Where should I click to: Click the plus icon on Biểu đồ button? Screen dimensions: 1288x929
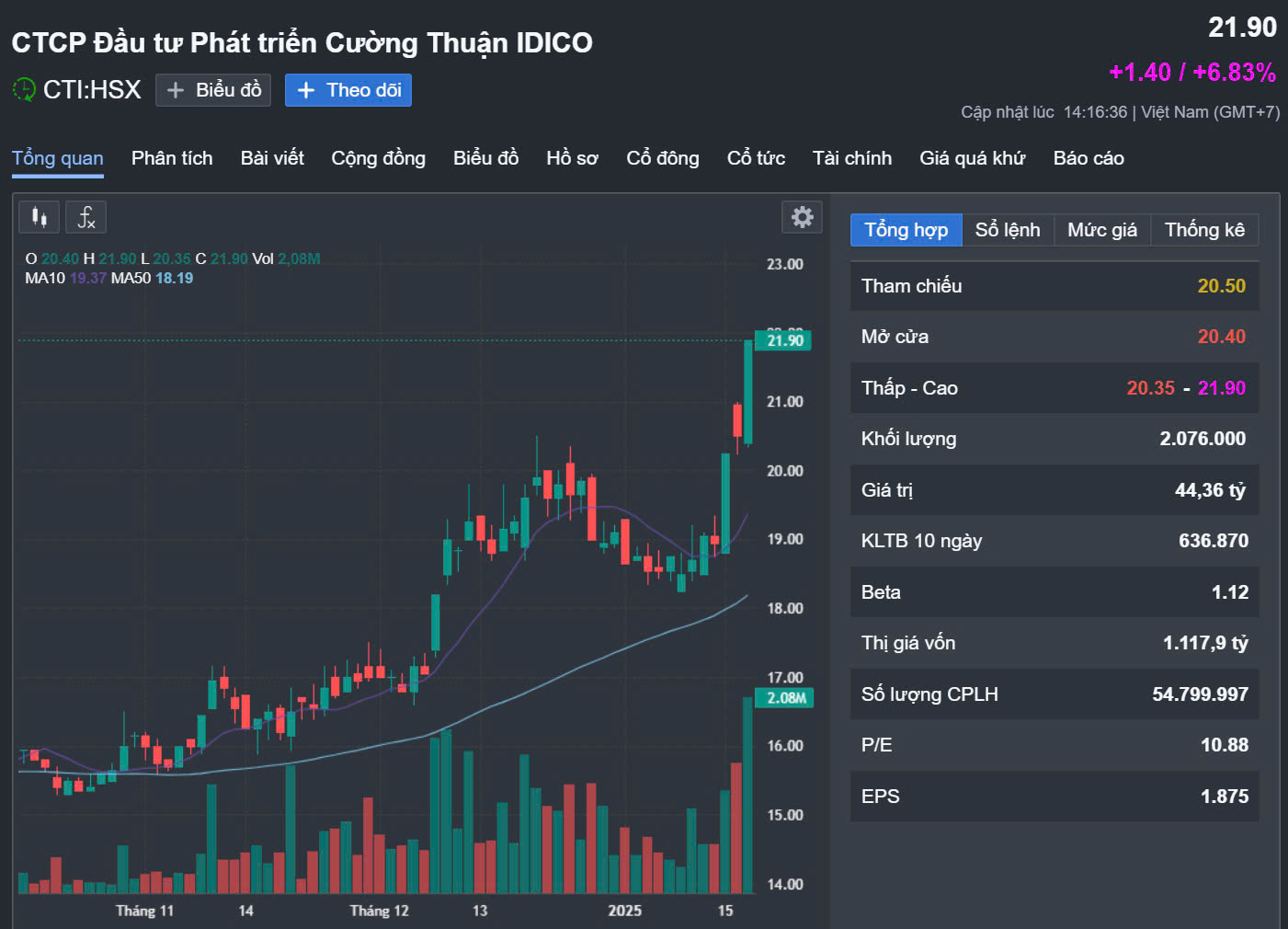[x=176, y=90]
